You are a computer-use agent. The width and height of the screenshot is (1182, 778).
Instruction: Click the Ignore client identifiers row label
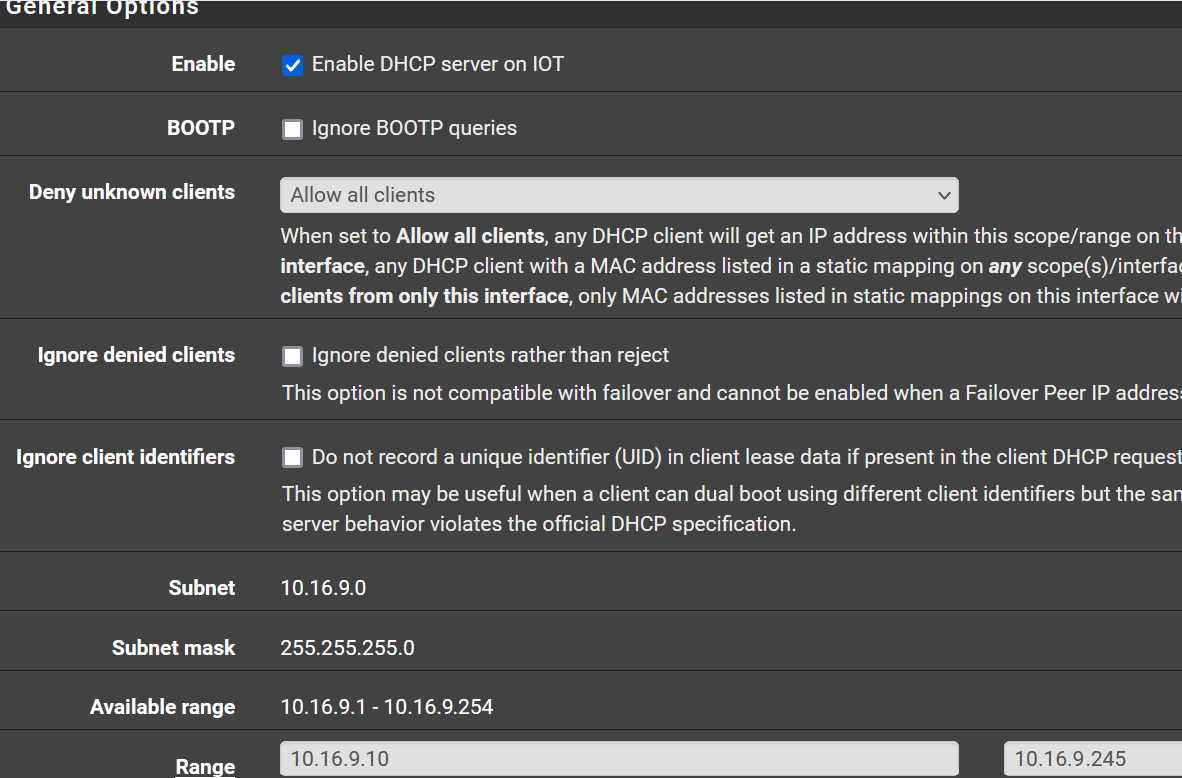pos(125,457)
